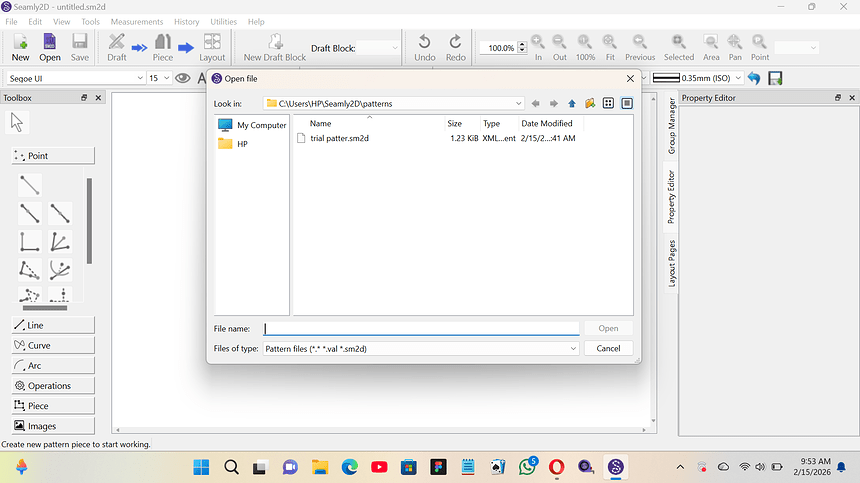Select My Computer in dialog sidebar
Image resolution: width=860 pixels, height=483 pixels.
click(252, 125)
